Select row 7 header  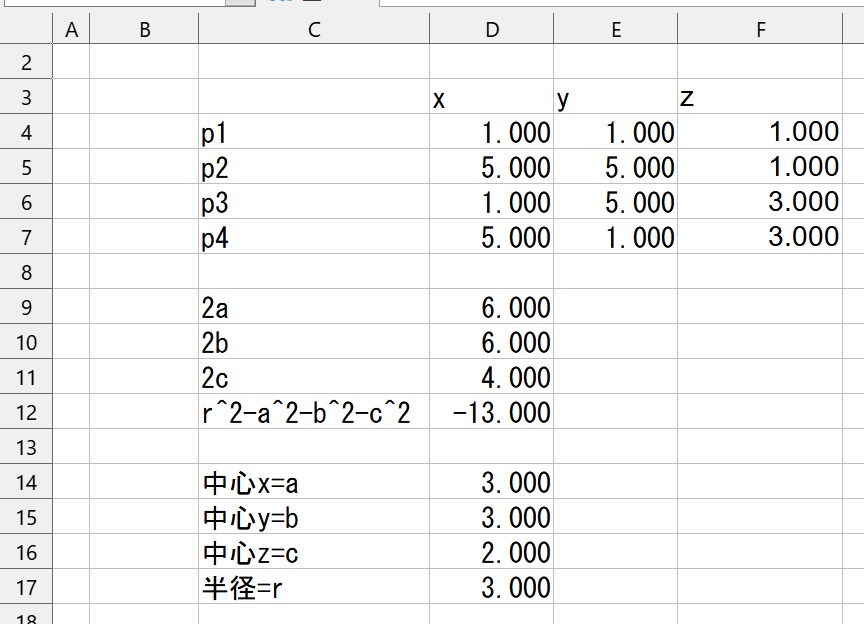click(26, 236)
